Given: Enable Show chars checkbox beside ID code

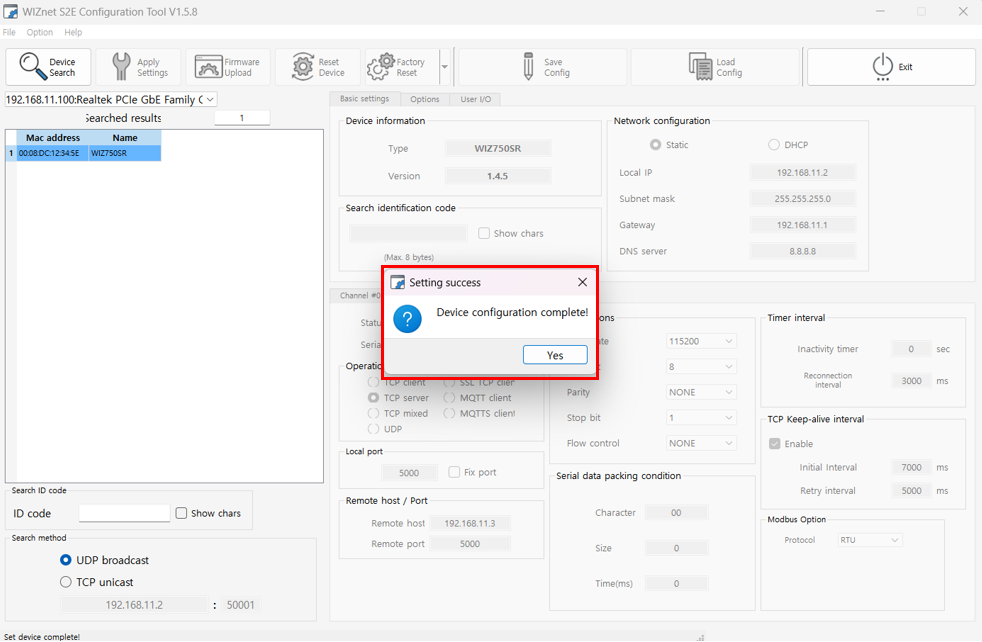Looking at the screenshot, I should [181, 513].
